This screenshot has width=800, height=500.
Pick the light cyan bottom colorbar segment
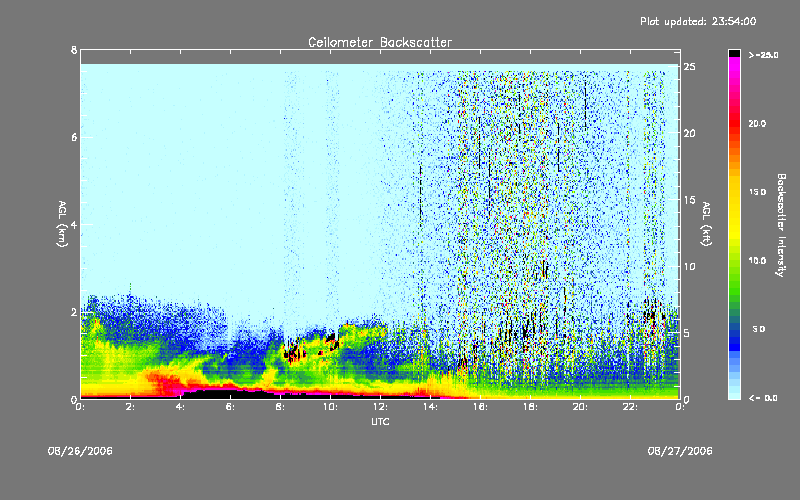click(734, 394)
